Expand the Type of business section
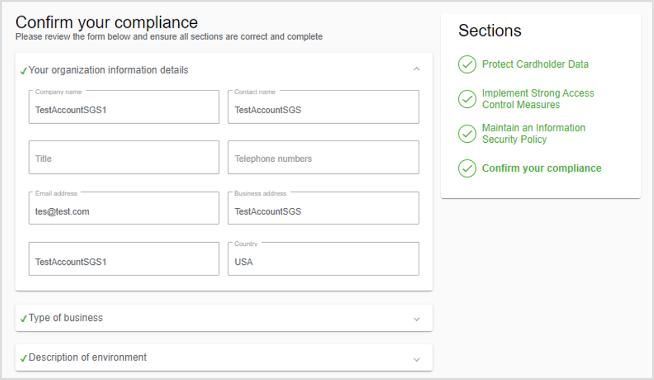Screen dimensions: 654x380 click(416, 320)
